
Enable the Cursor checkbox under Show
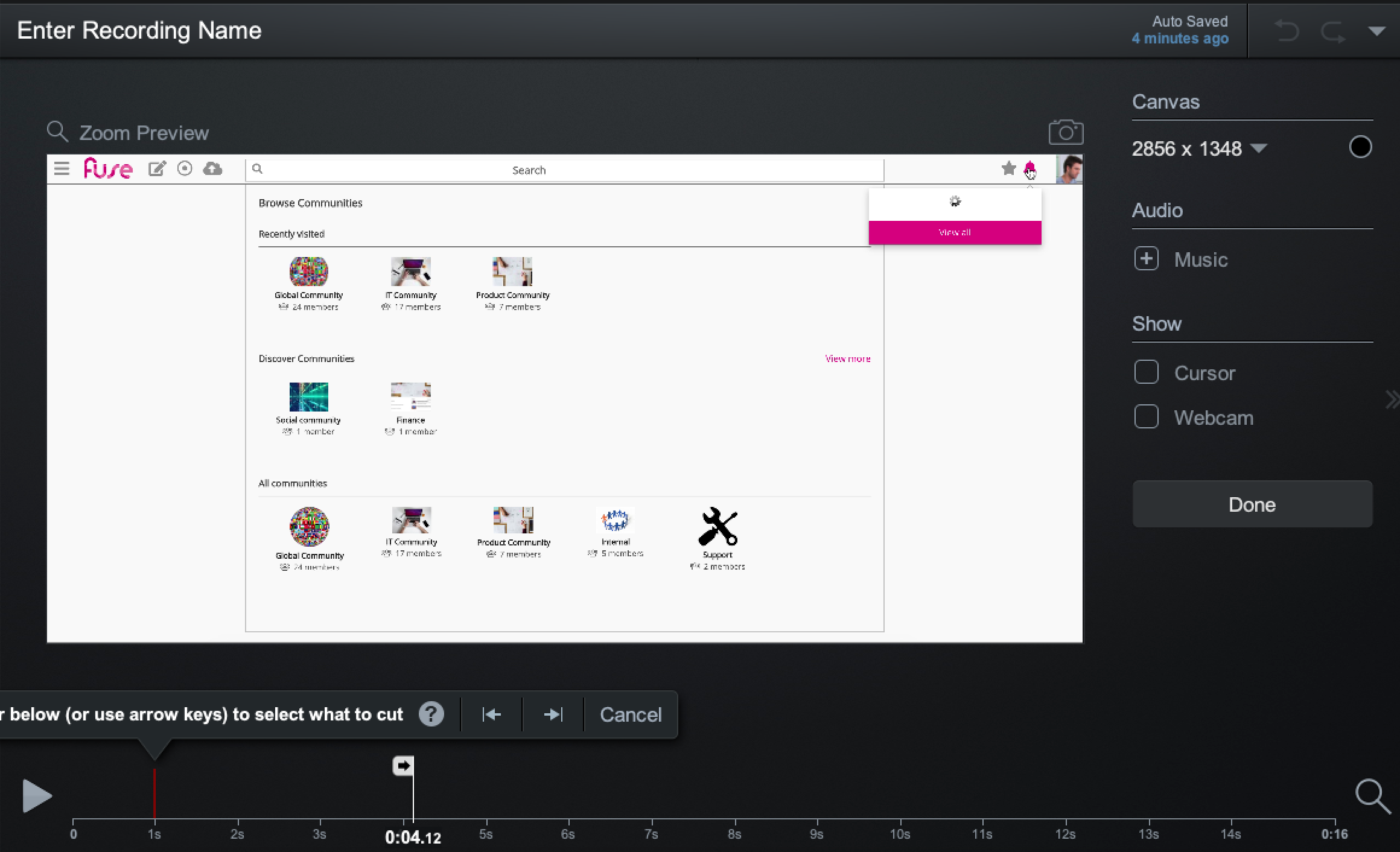[x=1146, y=372]
